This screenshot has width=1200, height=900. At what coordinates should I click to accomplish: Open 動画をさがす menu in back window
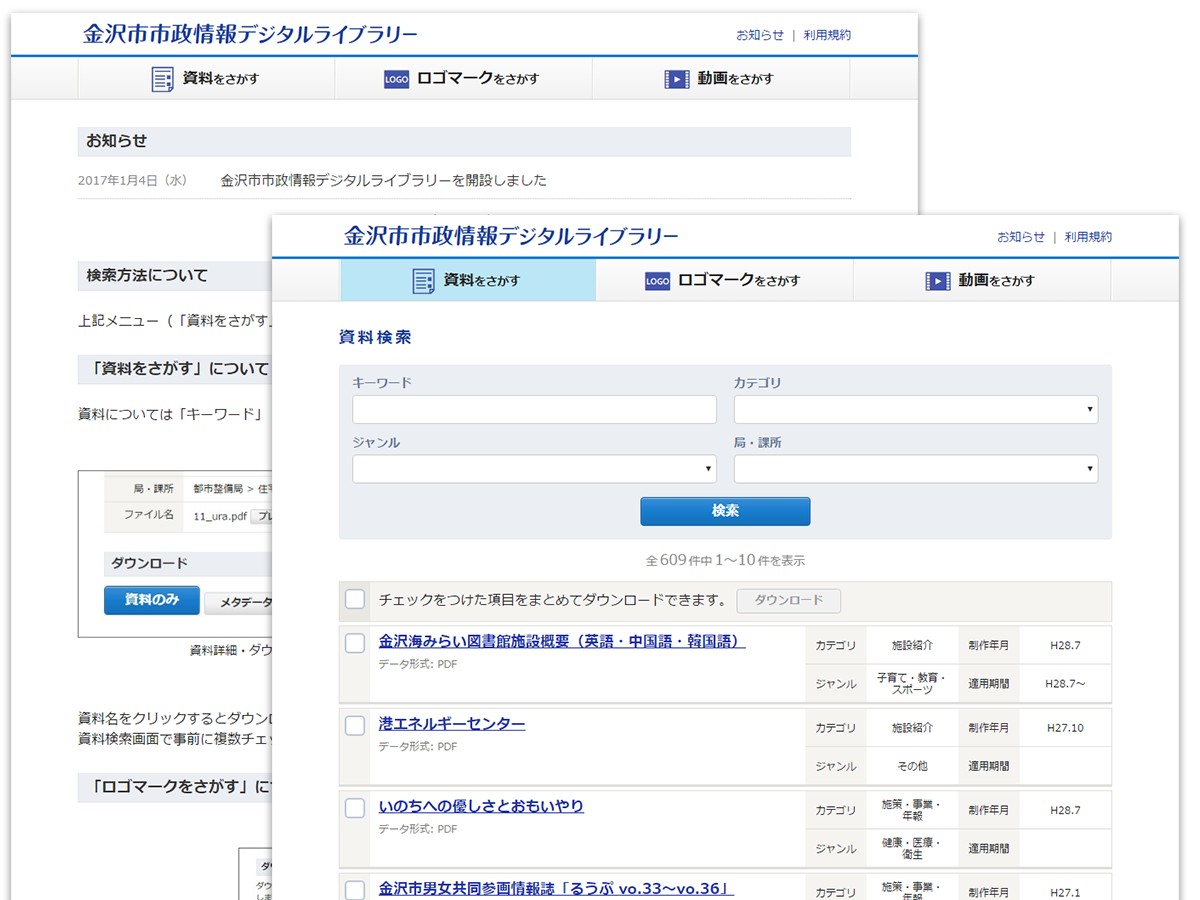[721, 78]
